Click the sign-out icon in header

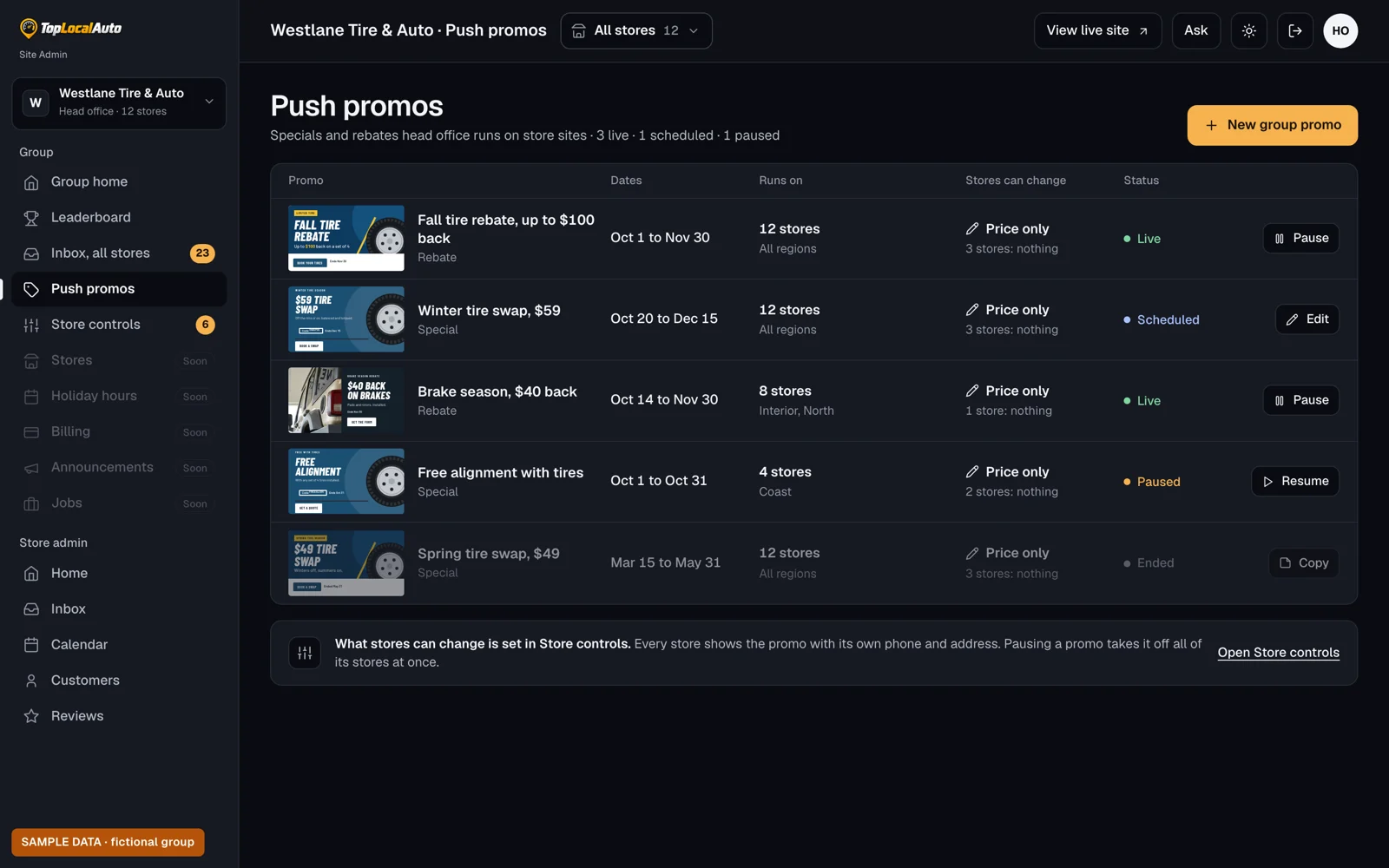1294,30
